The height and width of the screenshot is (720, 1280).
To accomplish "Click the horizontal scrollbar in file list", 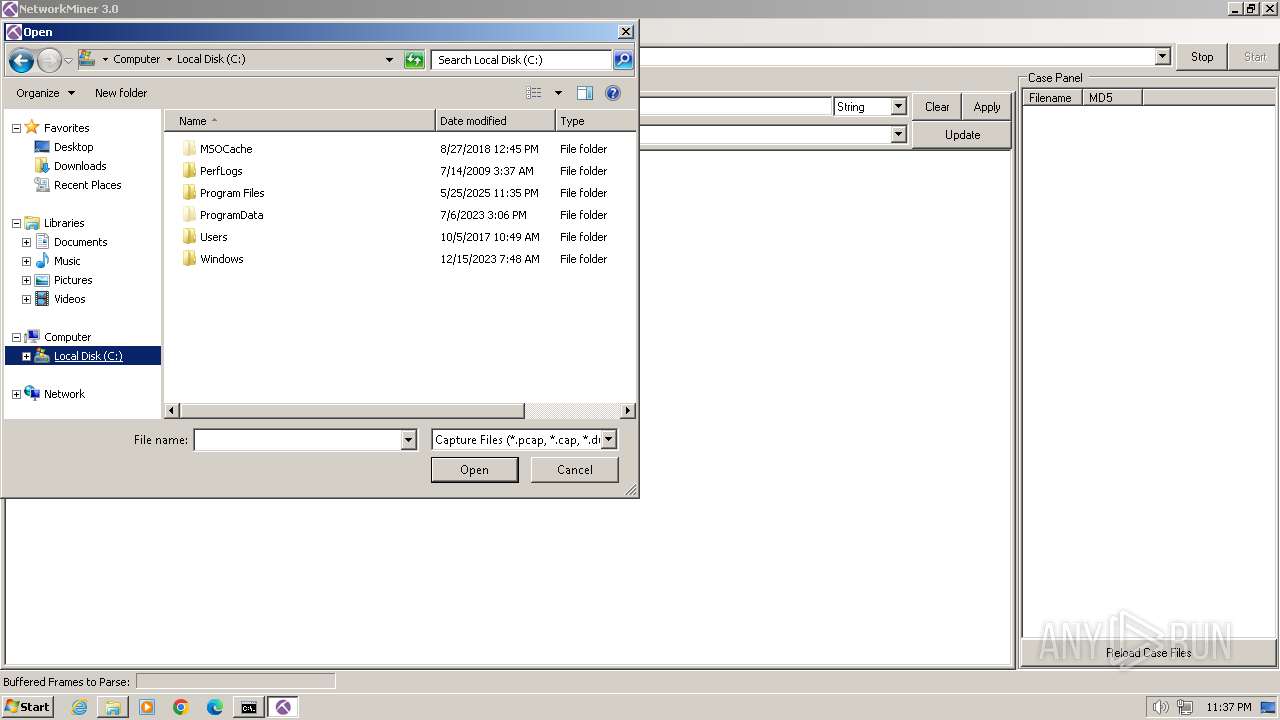I will [x=352, y=411].
